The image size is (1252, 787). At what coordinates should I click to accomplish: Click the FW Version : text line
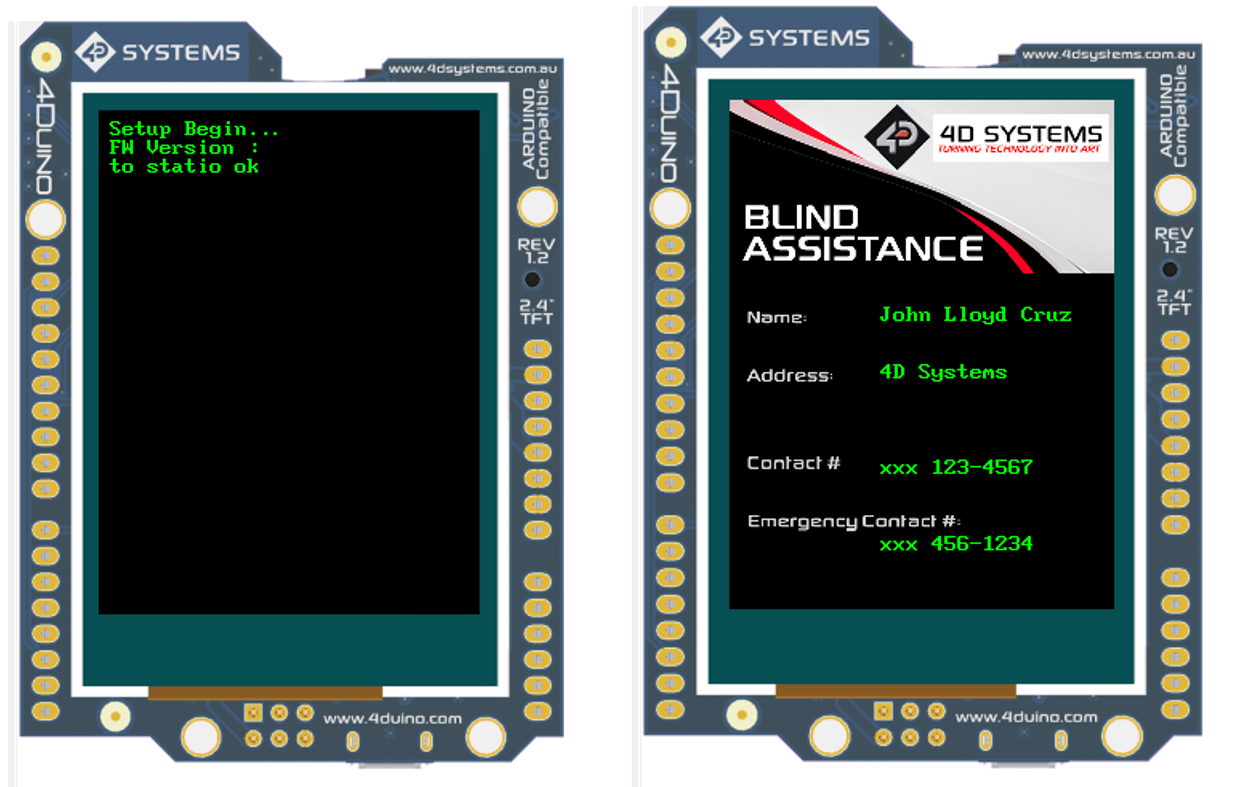click(184, 148)
